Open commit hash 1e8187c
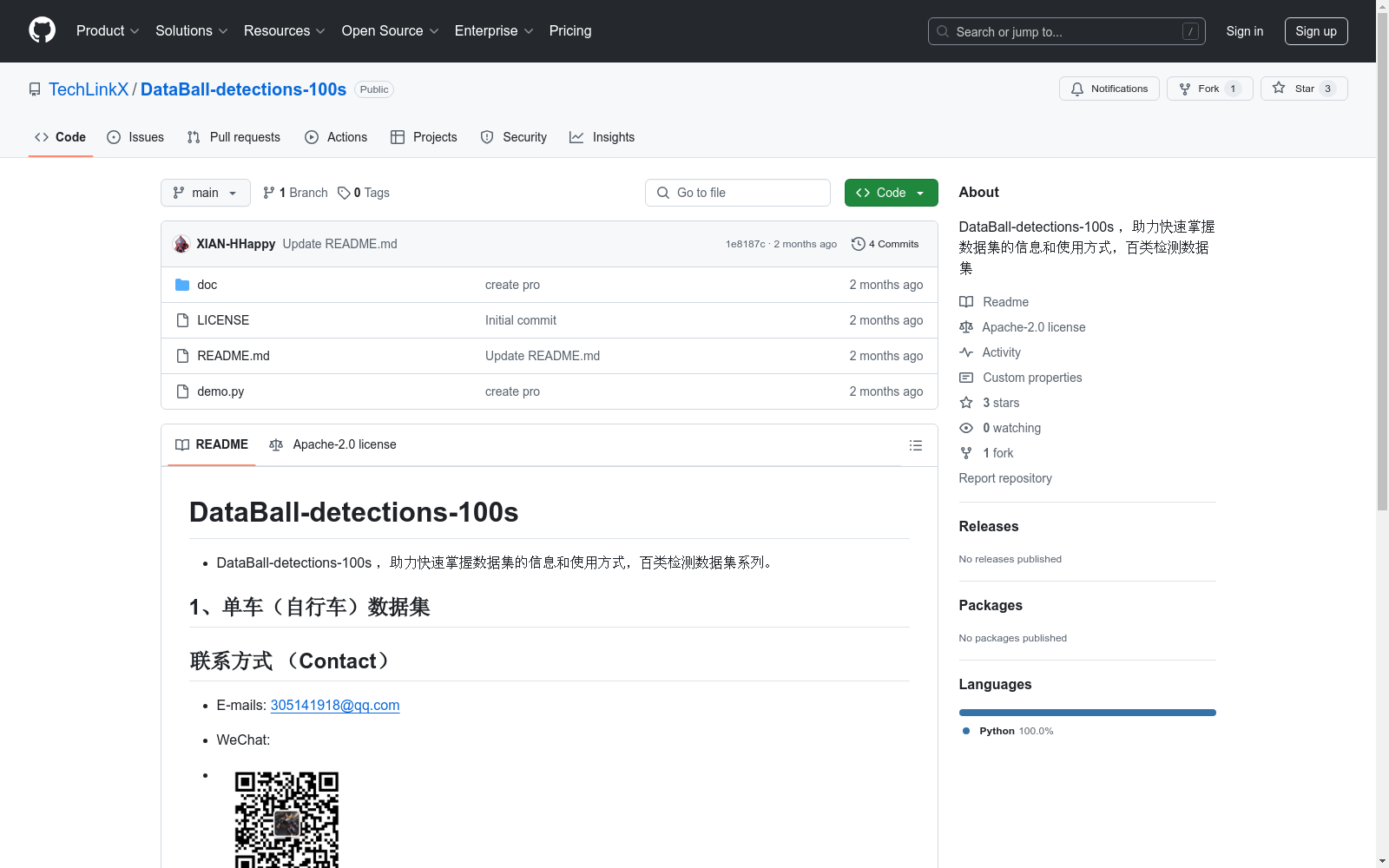This screenshot has width=1389, height=868. coord(746,244)
